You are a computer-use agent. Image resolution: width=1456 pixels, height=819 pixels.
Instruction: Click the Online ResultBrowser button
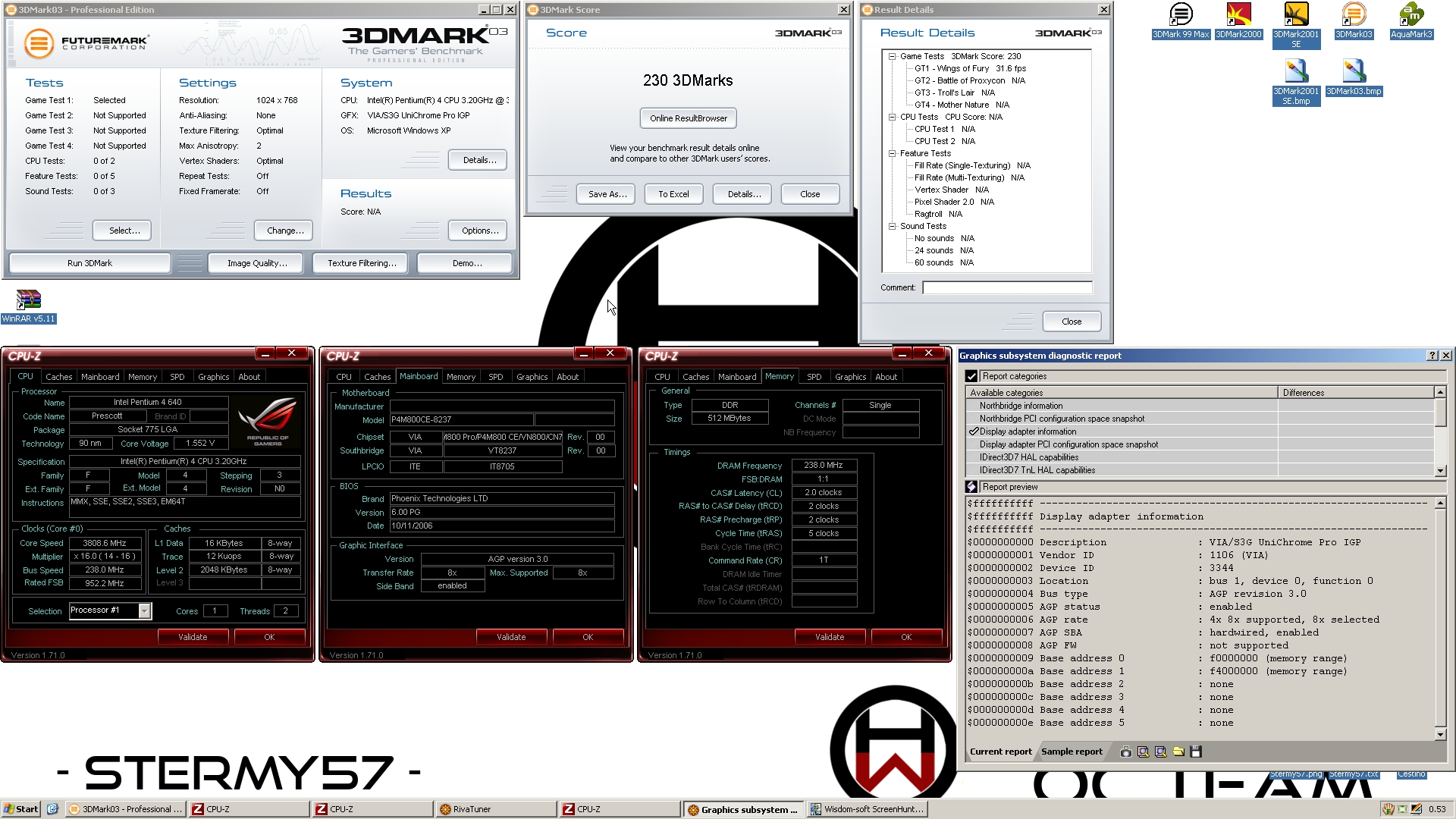[x=689, y=118]
